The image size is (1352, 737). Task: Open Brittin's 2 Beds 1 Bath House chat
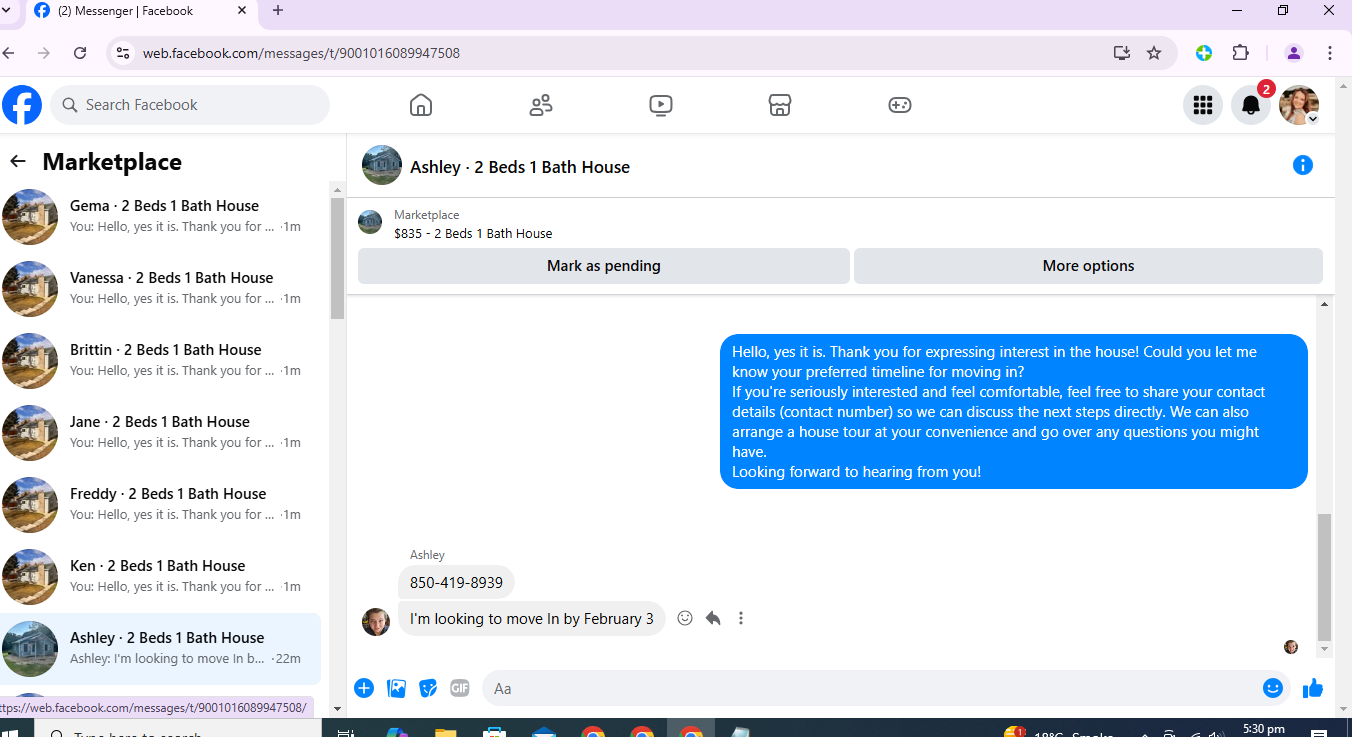162,361
